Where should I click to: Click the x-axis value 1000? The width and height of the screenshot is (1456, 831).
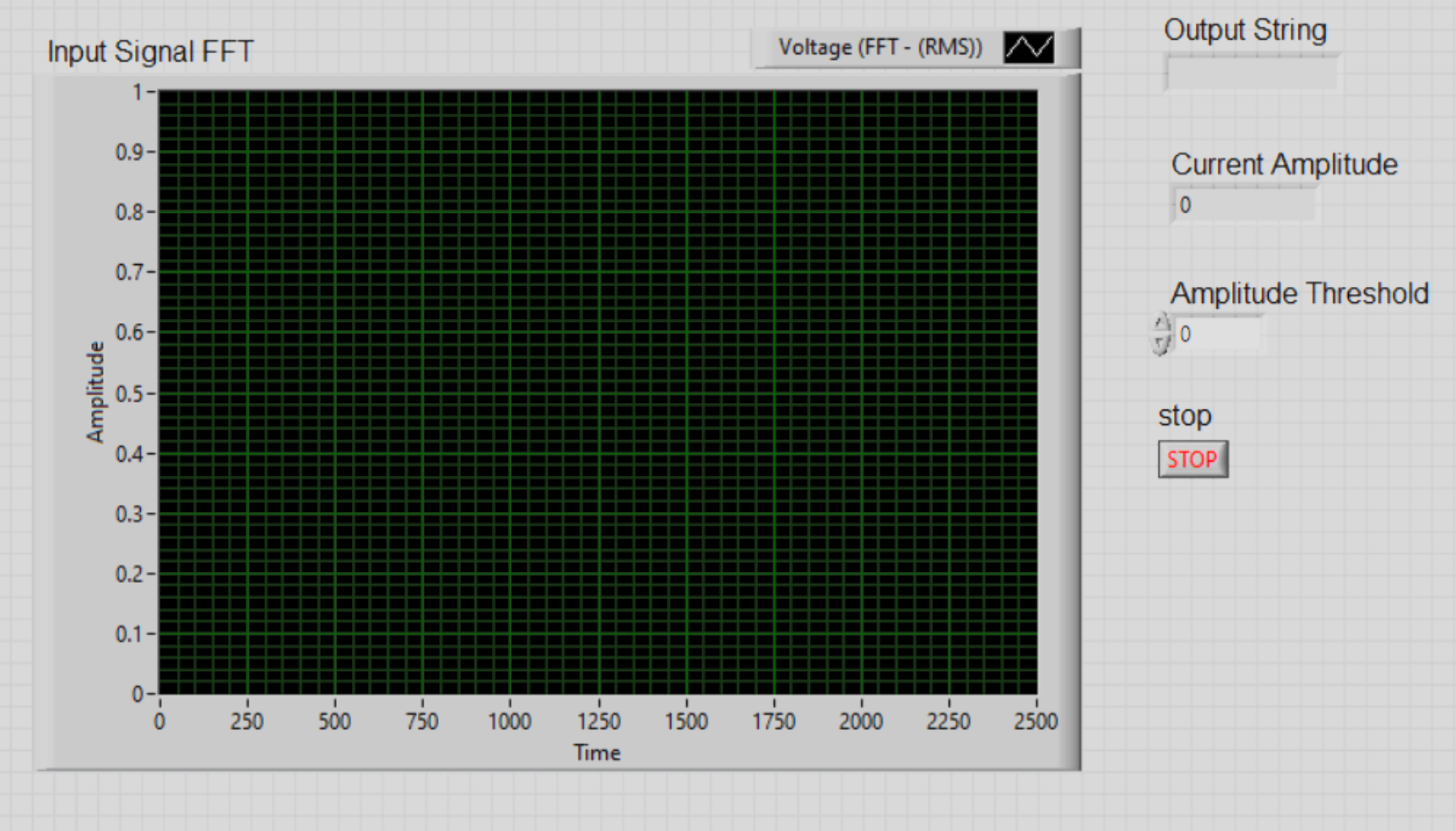pyautogui.click(x=510, y=721)
